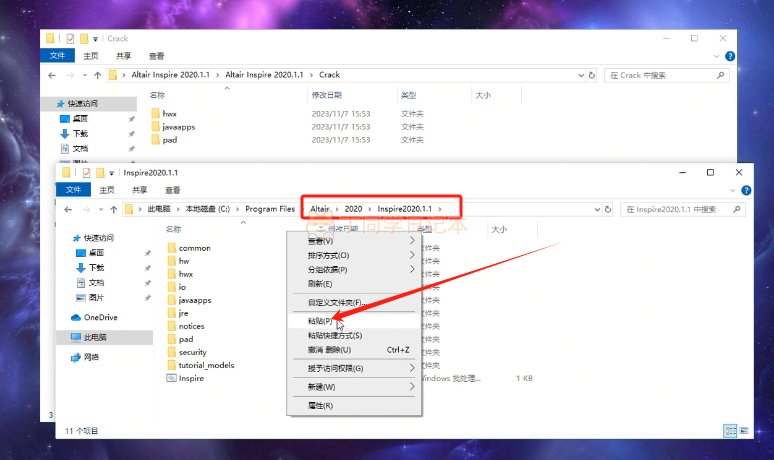Open 查看 tab in Inspire2020.1.1 window

click(x=173, y=190)
